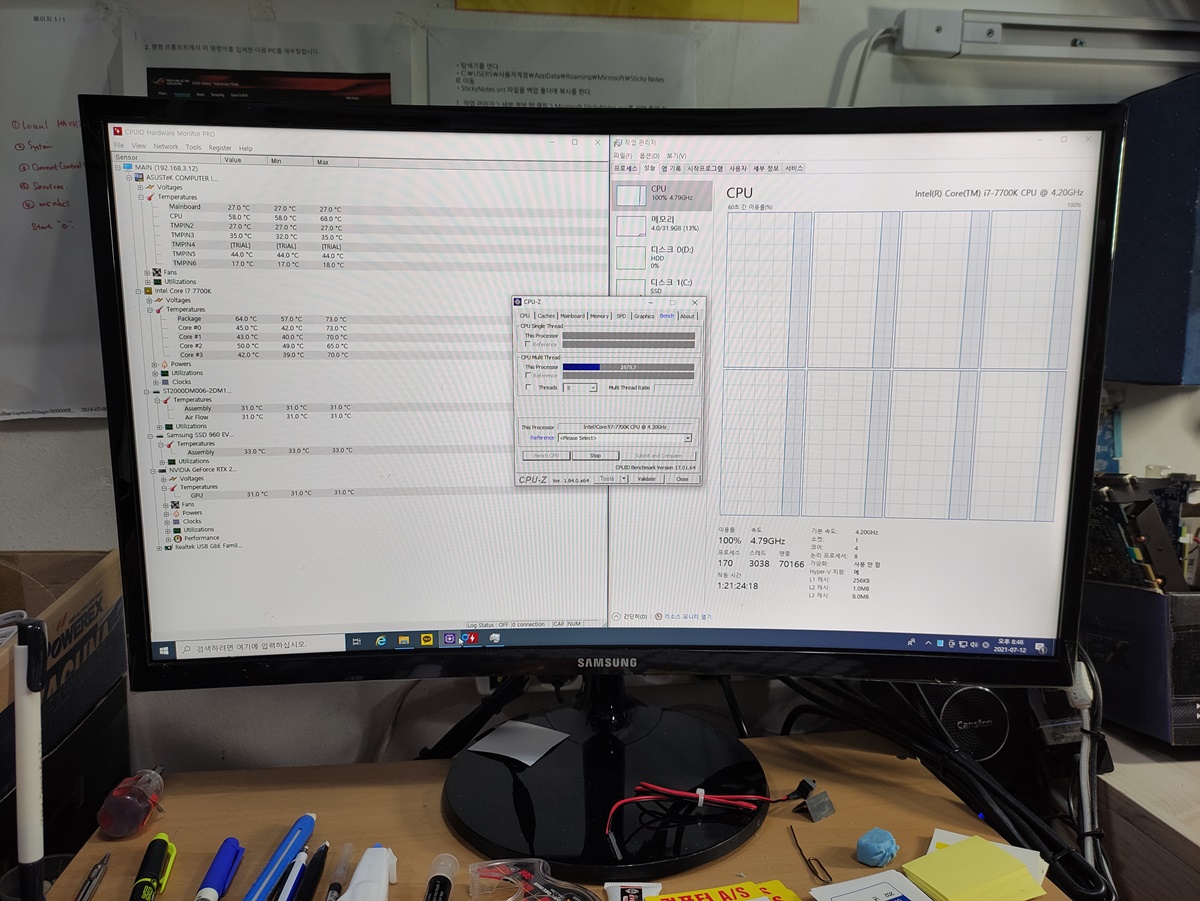Click the Powers flame icon under Intel CPU
The height and width of the screenshot is (901, 1200).
pyautogui.click(x=163, y=364)
